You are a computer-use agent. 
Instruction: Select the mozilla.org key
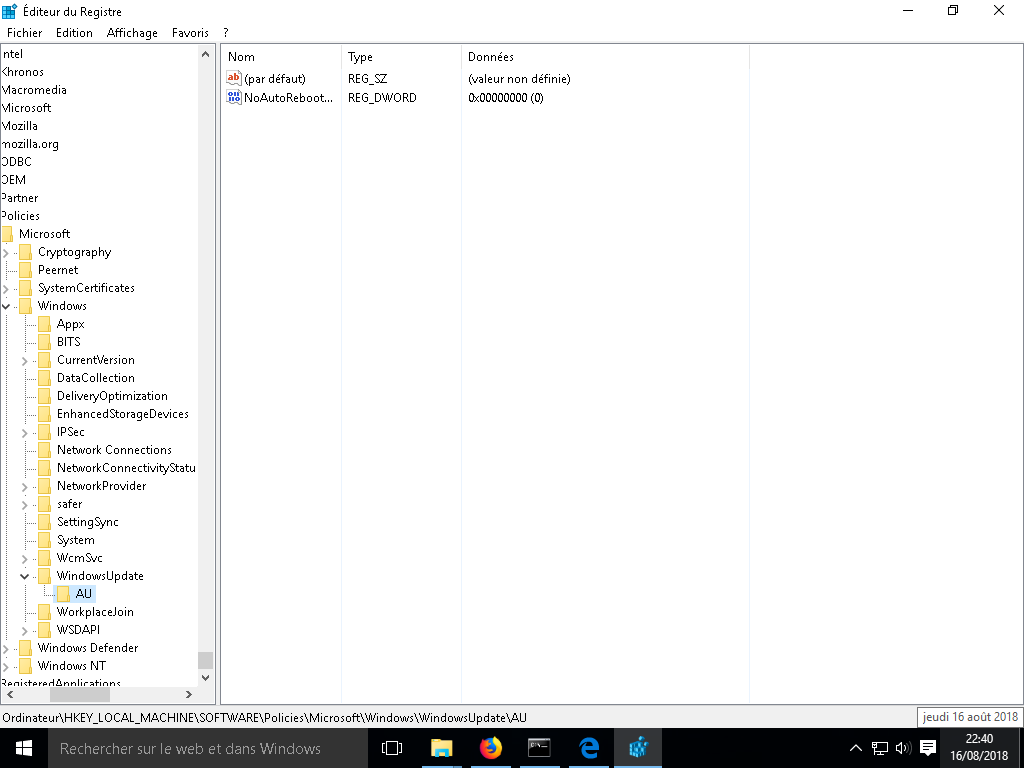coord(30,144)
